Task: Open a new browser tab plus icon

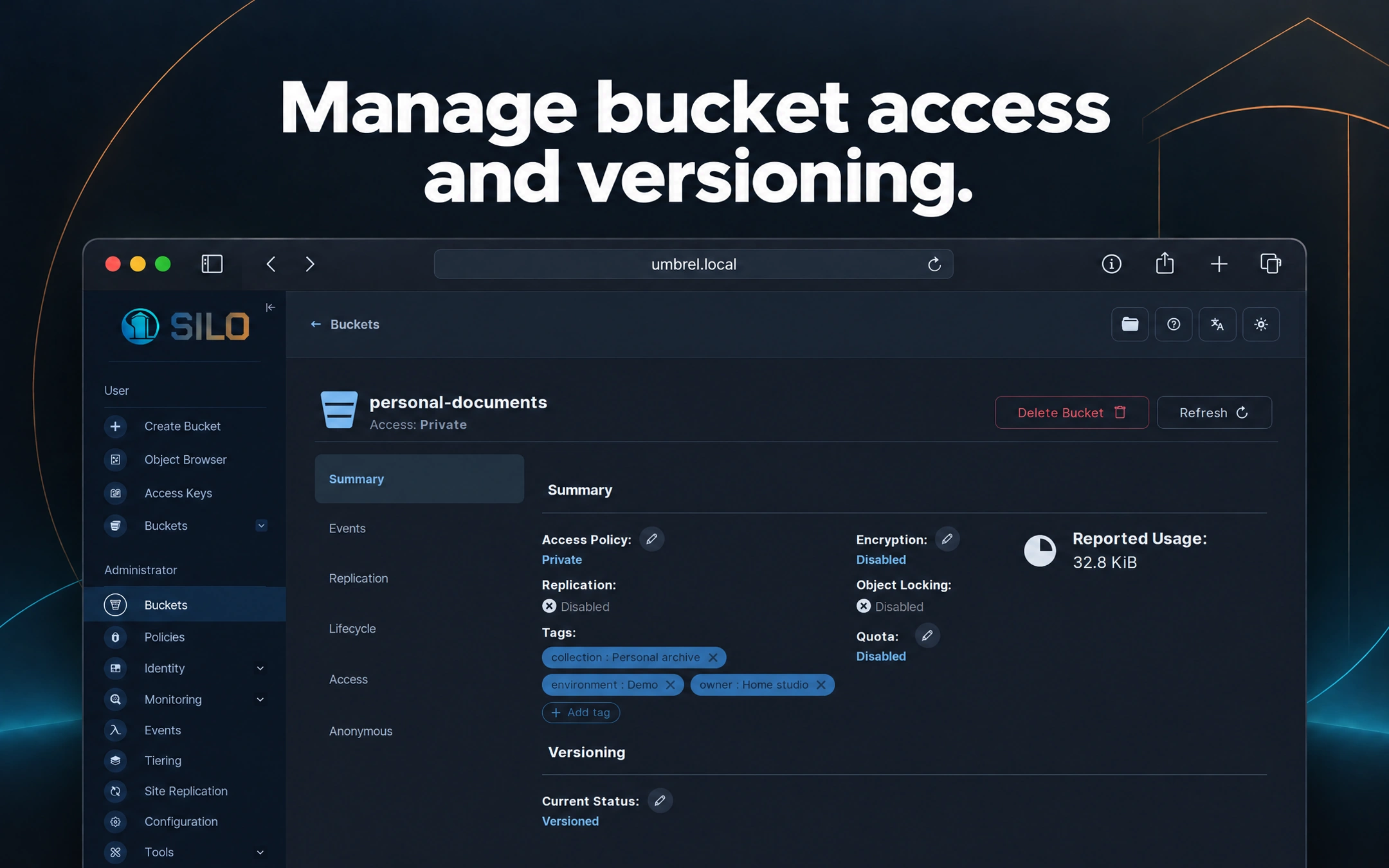Action: click(1219, 264)
